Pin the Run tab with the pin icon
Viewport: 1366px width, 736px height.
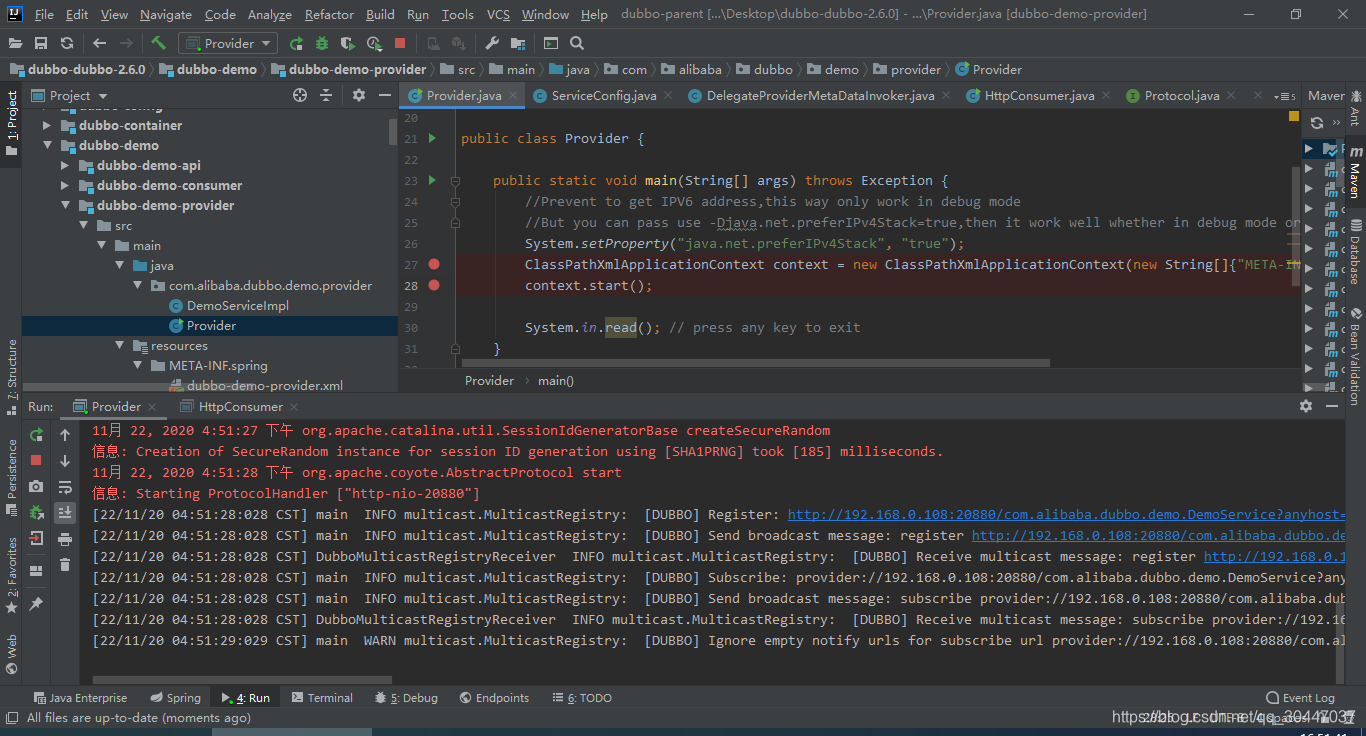point(36,604)
